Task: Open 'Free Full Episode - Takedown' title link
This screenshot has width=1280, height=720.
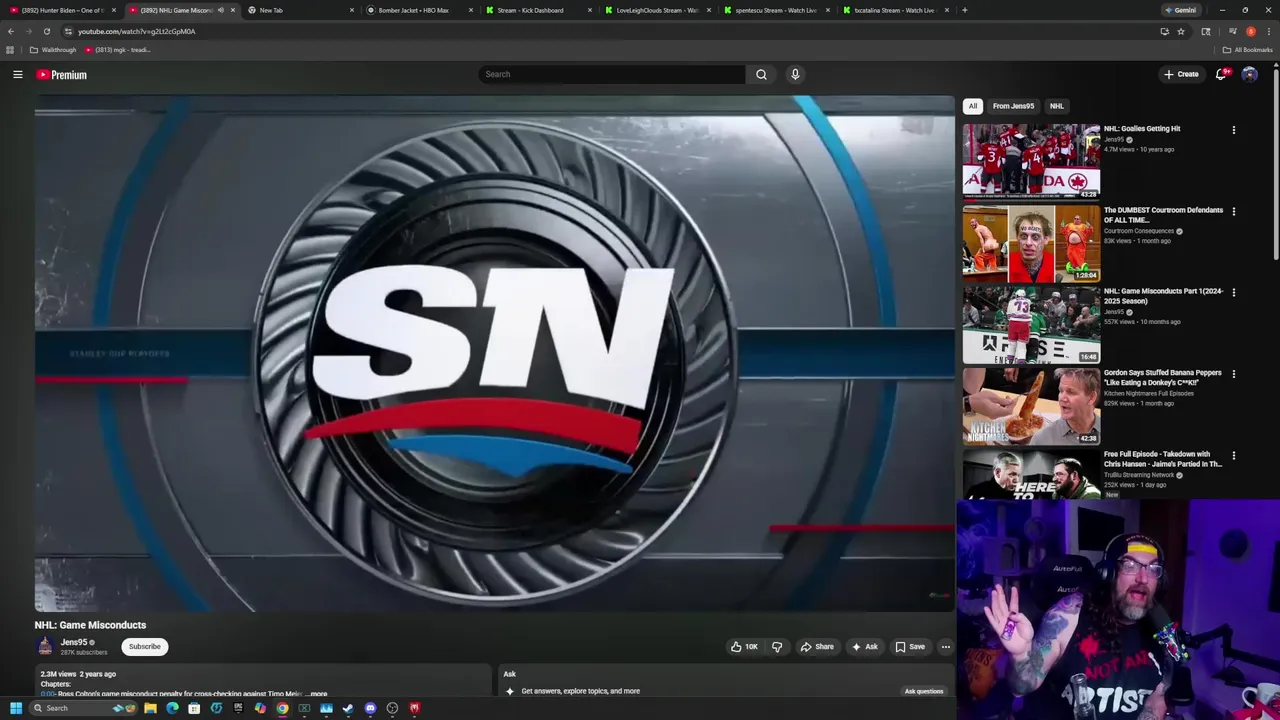Action: click(x=1162, y=459)
